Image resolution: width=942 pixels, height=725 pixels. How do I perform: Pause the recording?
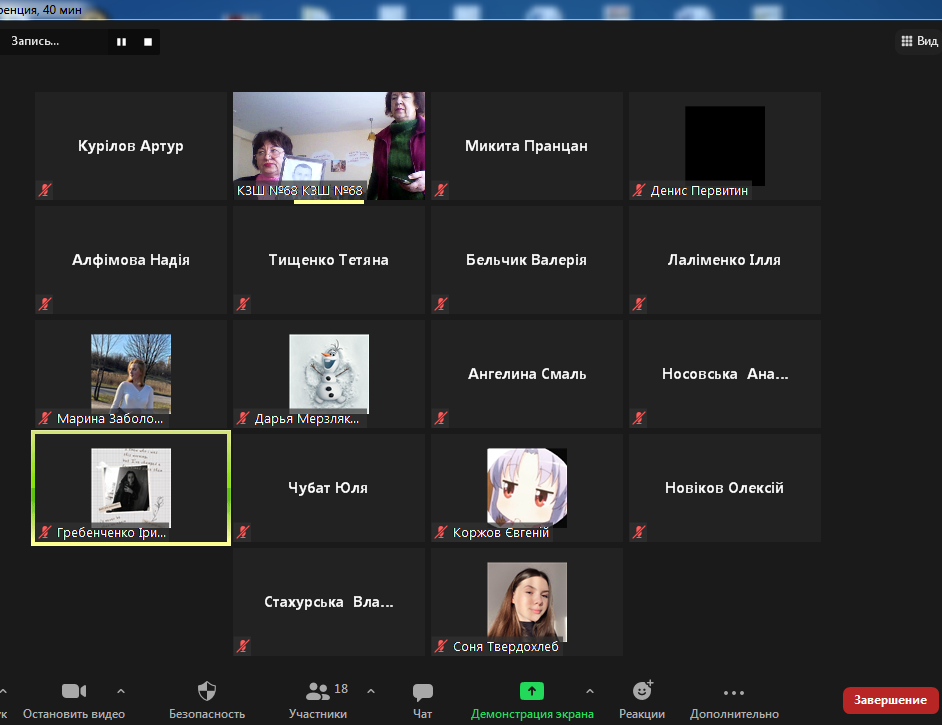tap(121, 41)
